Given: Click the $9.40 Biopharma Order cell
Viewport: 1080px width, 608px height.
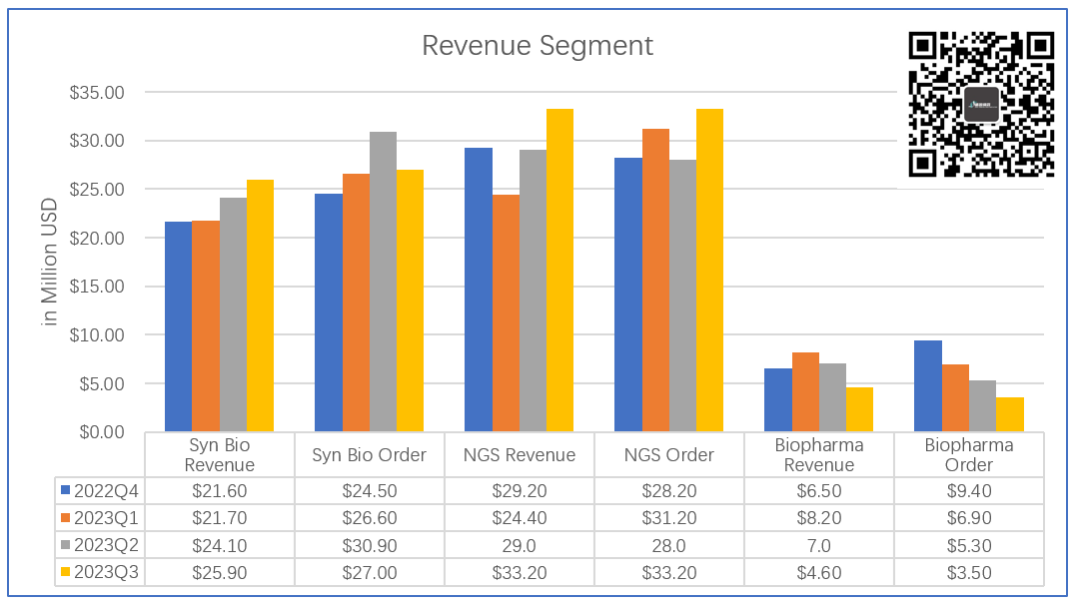Looking at the screenshot, I should pyautogui.click(x=968, y=491).
